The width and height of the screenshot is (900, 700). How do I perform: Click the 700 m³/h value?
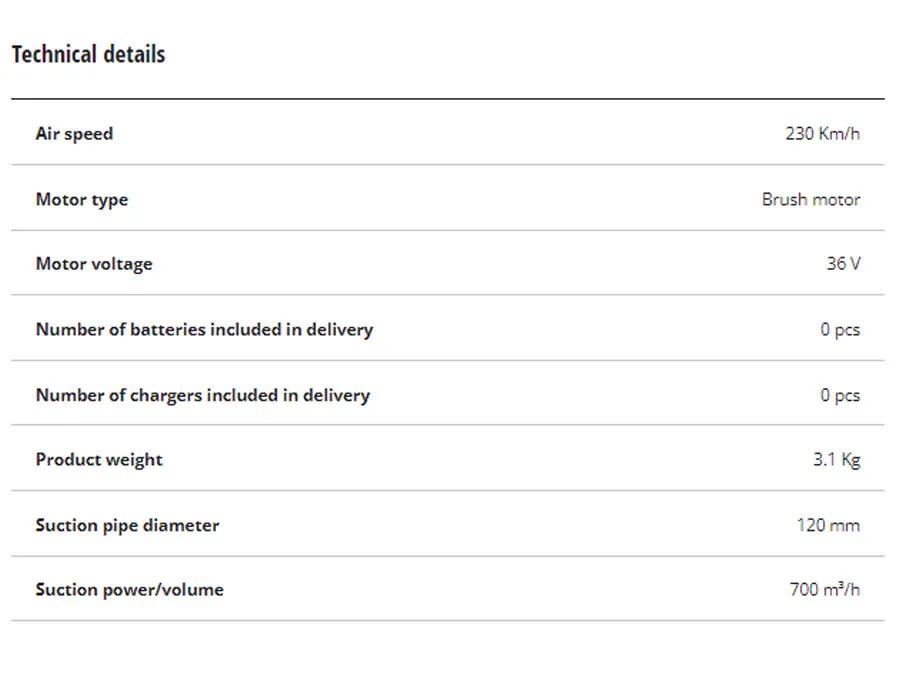click(825, 590)
